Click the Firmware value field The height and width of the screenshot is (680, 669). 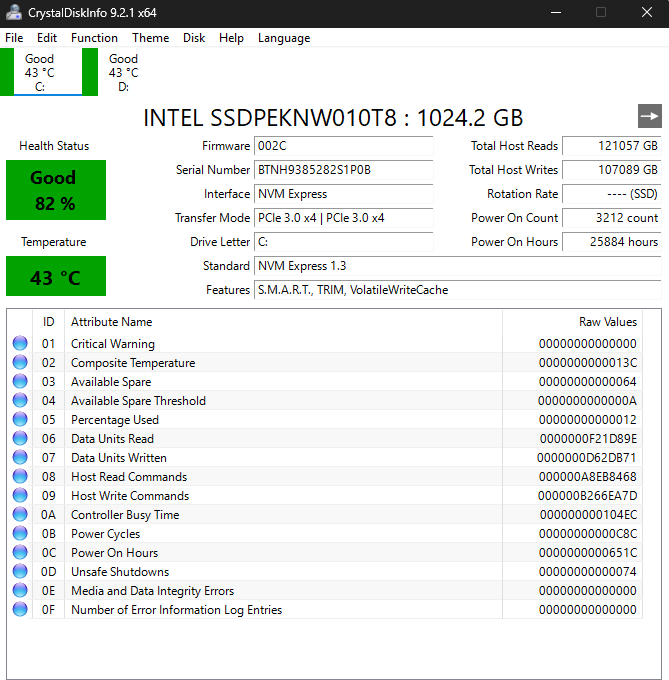point(343,146)
